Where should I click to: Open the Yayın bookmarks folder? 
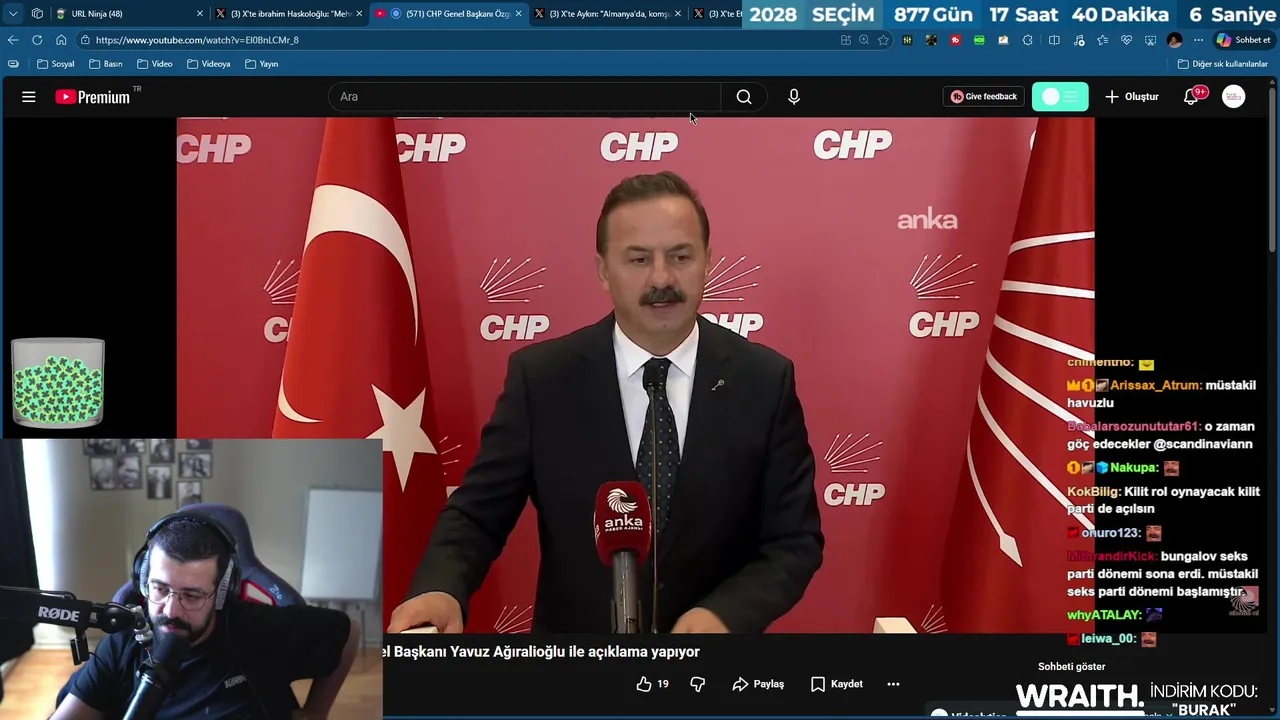tap(262, 64)
